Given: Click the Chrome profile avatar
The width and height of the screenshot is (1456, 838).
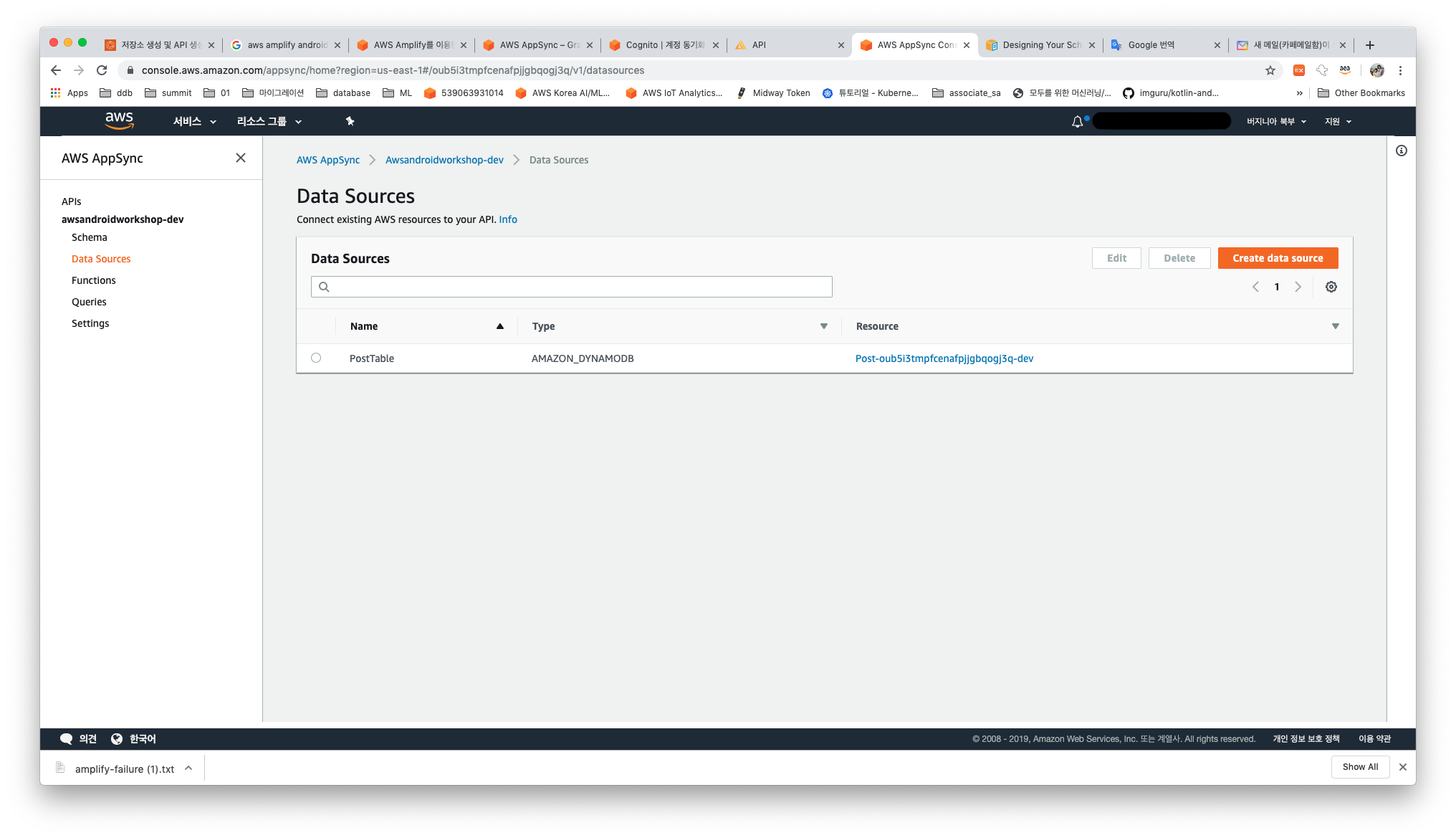Looking at the screenshot, I should pos(1377,70).
